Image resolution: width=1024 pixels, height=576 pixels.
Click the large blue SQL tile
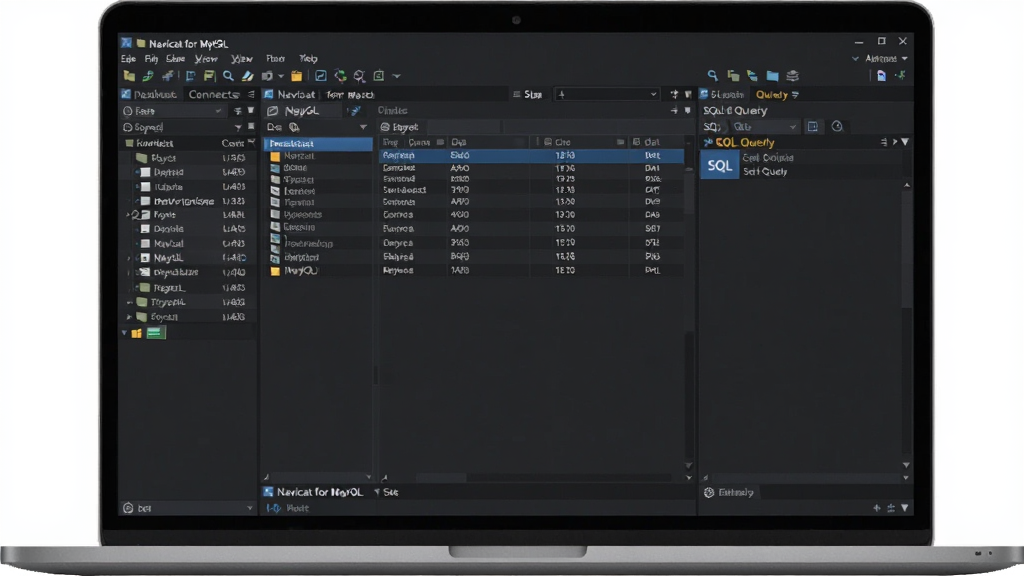click(x=720, y=165)
